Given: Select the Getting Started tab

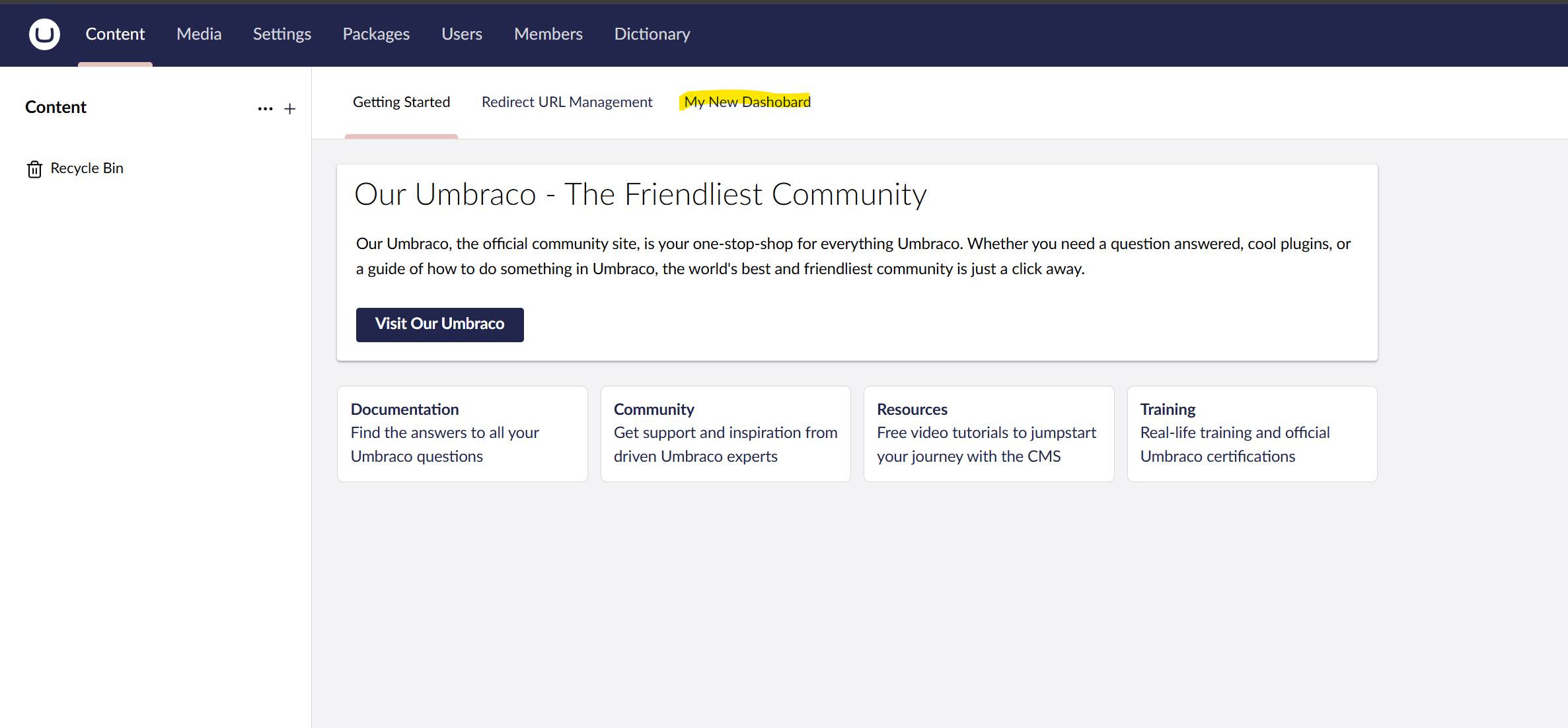Looking at the screenshot, I should 401,102.
